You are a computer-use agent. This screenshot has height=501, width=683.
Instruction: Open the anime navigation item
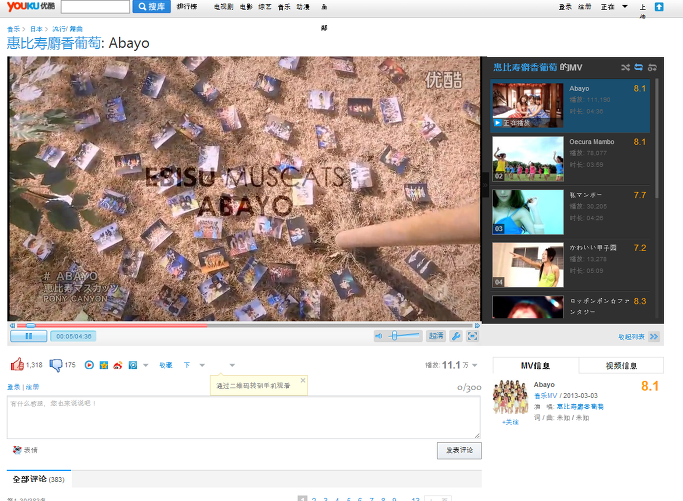(x=303, y=7)
